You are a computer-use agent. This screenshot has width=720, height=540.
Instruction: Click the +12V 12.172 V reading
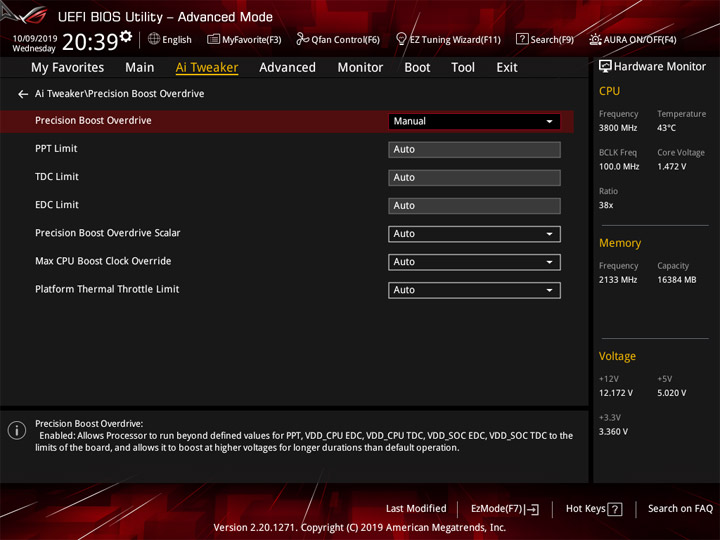616,394
